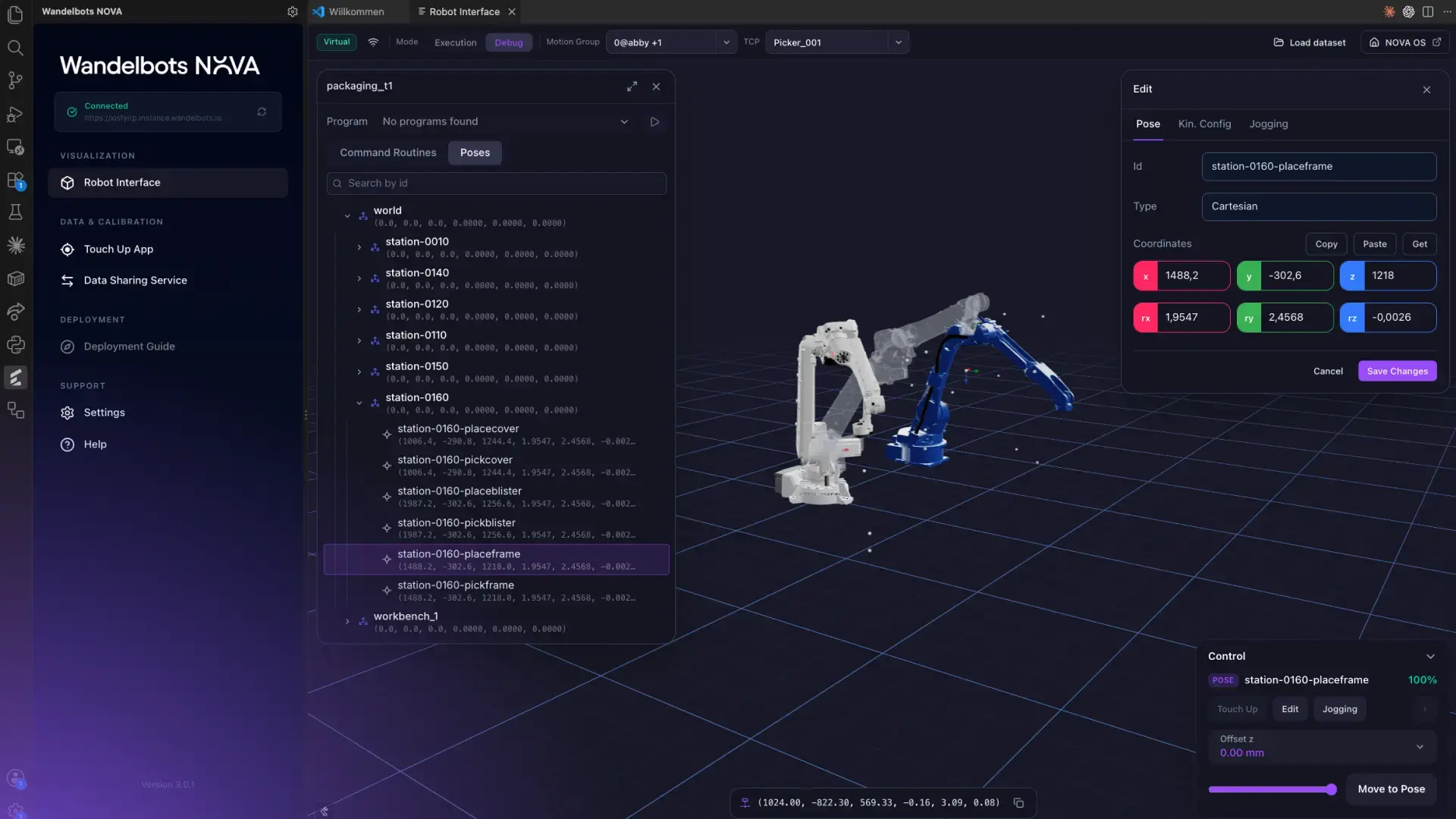Switch mode to Debug
This screenshot has height=819, width=1456.
[x=509, y=42]
